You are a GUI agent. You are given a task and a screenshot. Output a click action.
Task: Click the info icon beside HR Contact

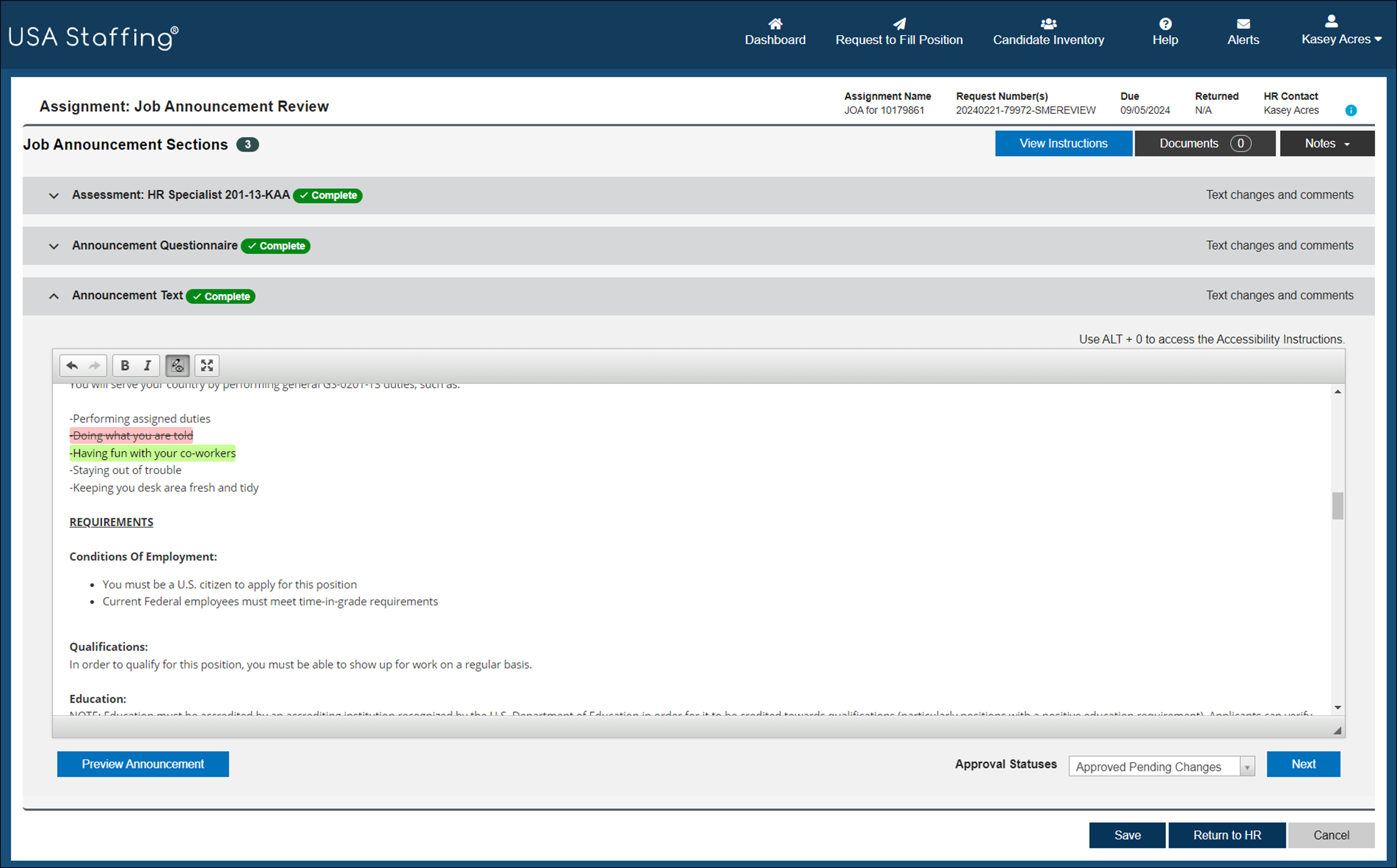[x=1351, y=111]
